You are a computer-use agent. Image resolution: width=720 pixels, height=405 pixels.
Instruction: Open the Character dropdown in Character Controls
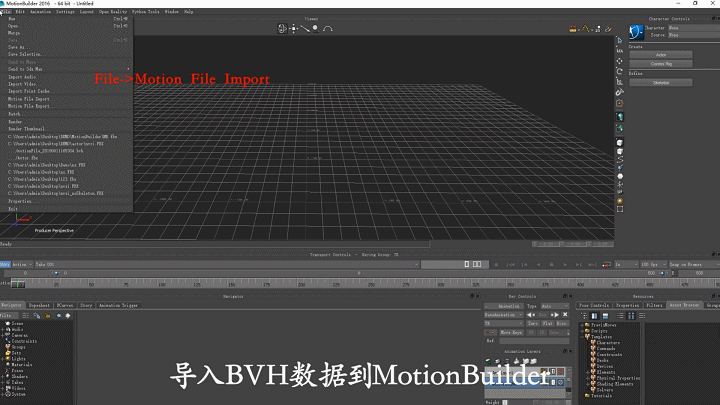(694, 28)
